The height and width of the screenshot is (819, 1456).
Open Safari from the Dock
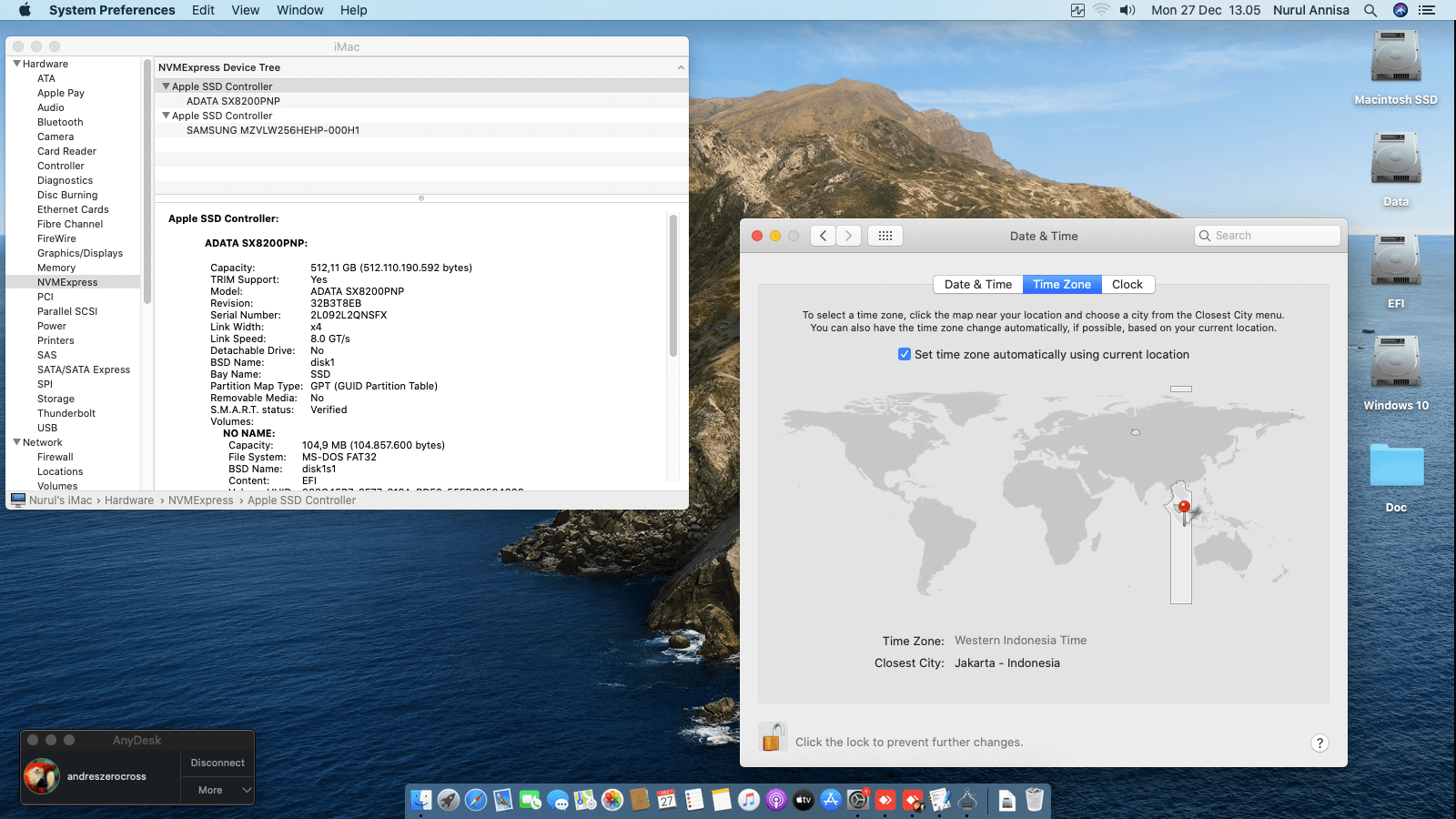(x=476, y=800)
